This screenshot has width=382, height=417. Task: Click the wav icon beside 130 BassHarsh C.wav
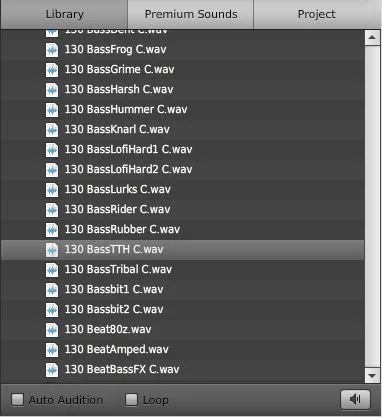click(x=52, y=90)
